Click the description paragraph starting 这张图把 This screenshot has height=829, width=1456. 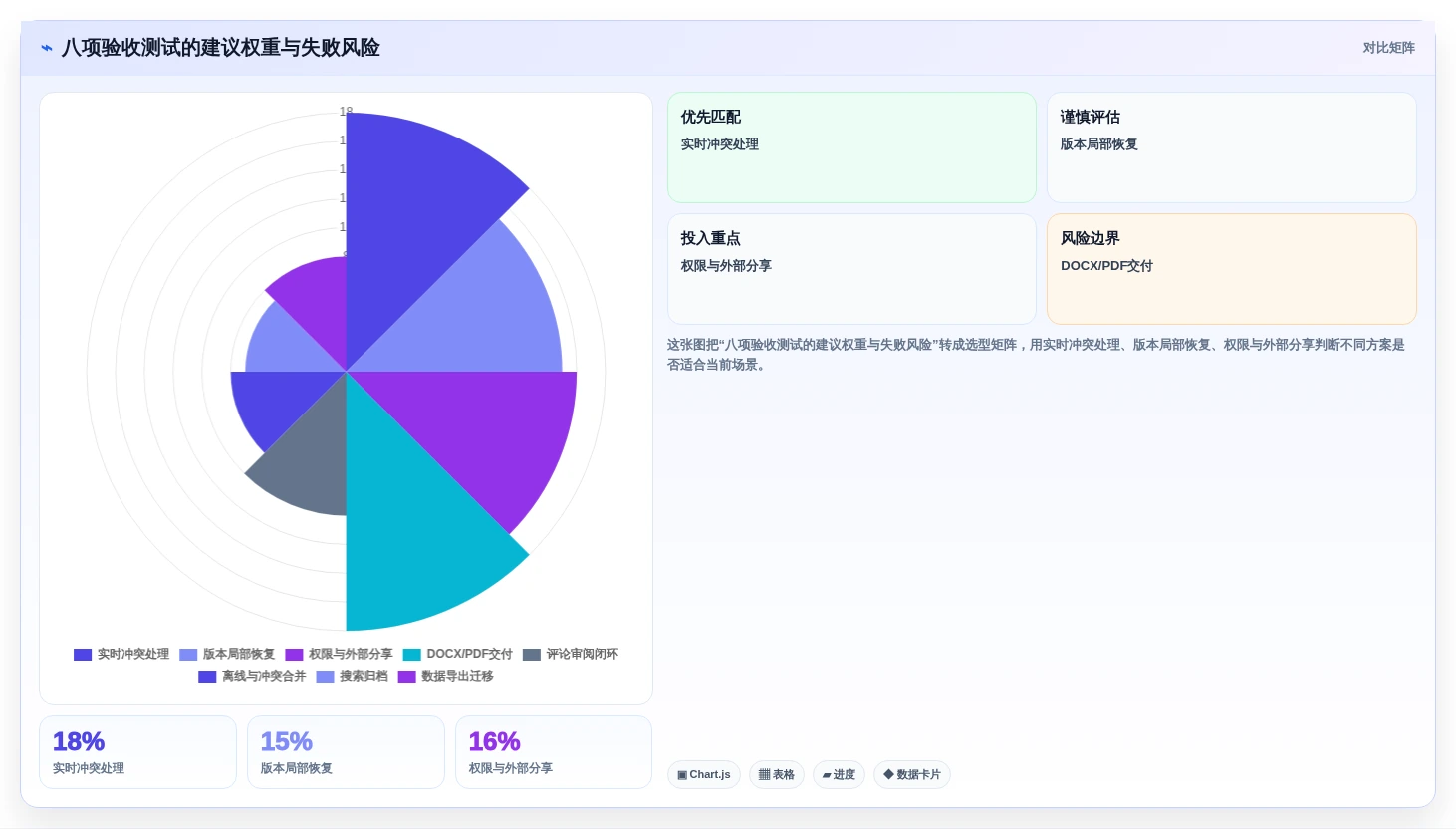point(1036,355)
